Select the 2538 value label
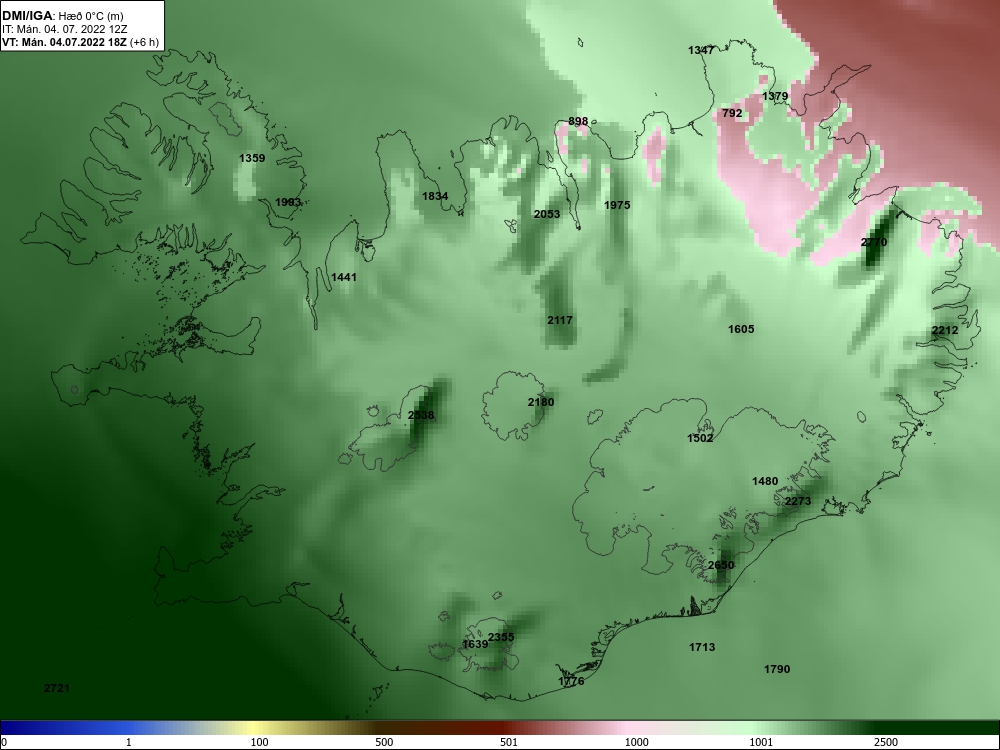This screenshot has width=1000, height=750. (x=421, y=415)
